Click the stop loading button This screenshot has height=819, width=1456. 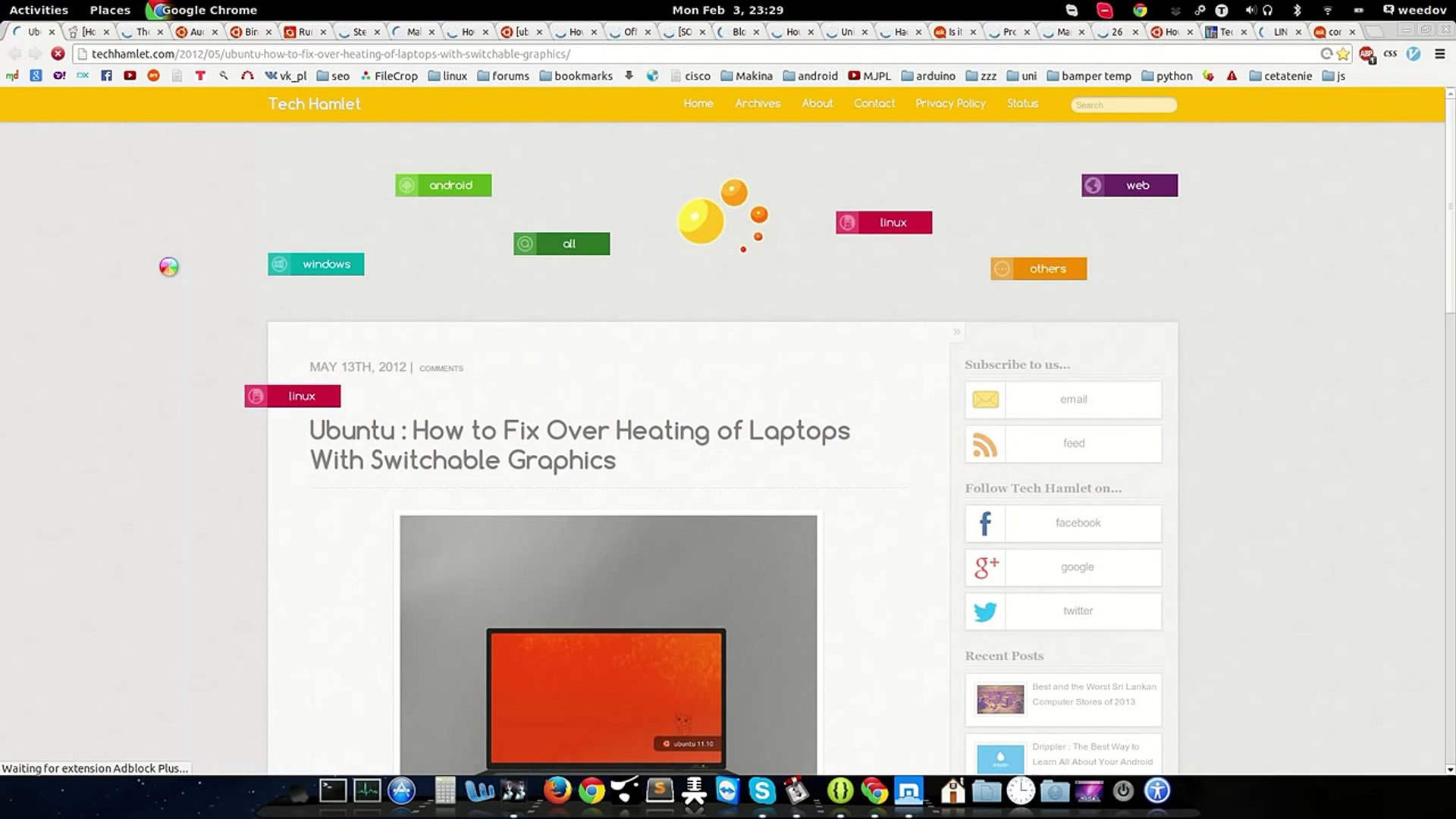[58, 54]
